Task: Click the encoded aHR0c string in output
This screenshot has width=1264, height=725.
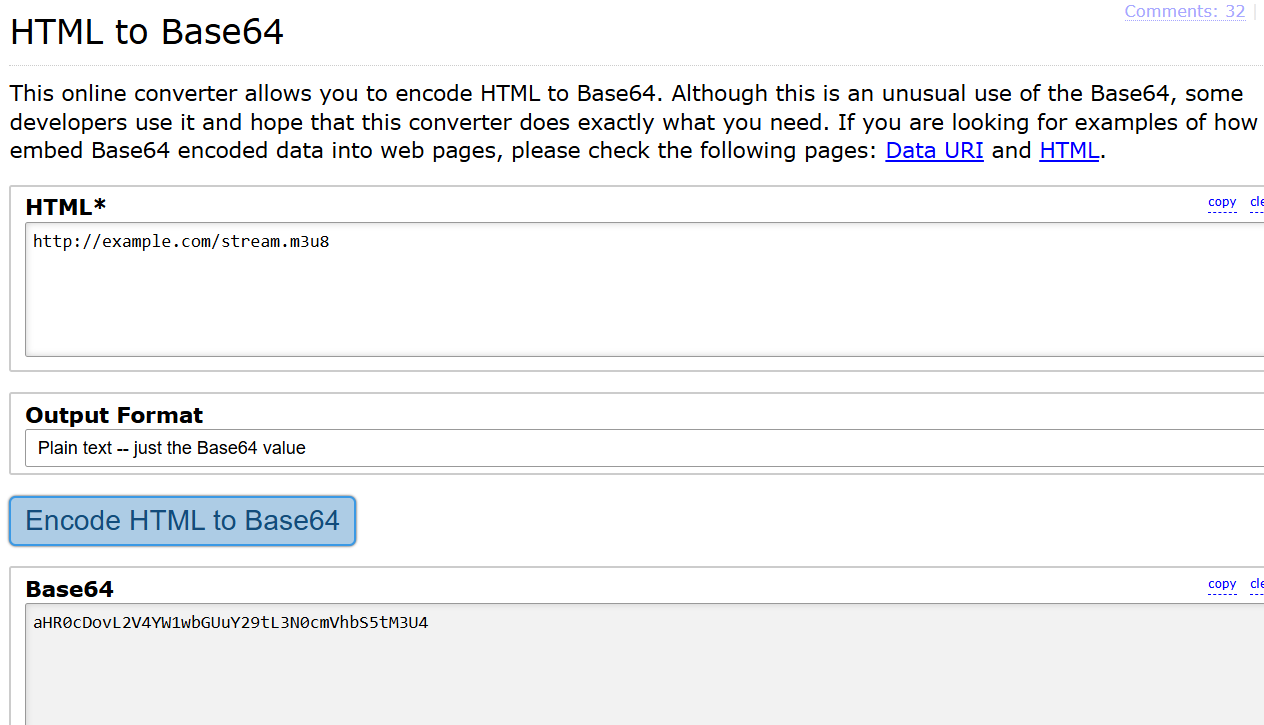Action: (x=230, y=623)
